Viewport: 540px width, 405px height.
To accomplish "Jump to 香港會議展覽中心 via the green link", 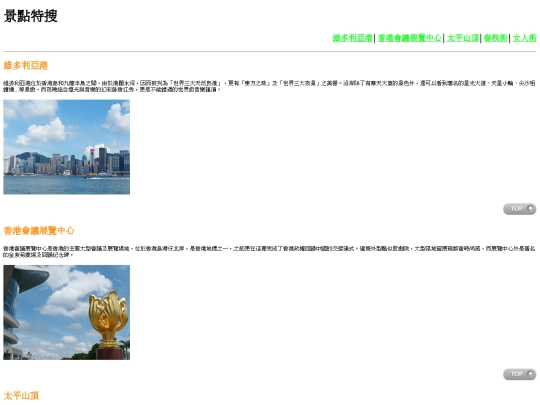I will (x=410, y=38).
